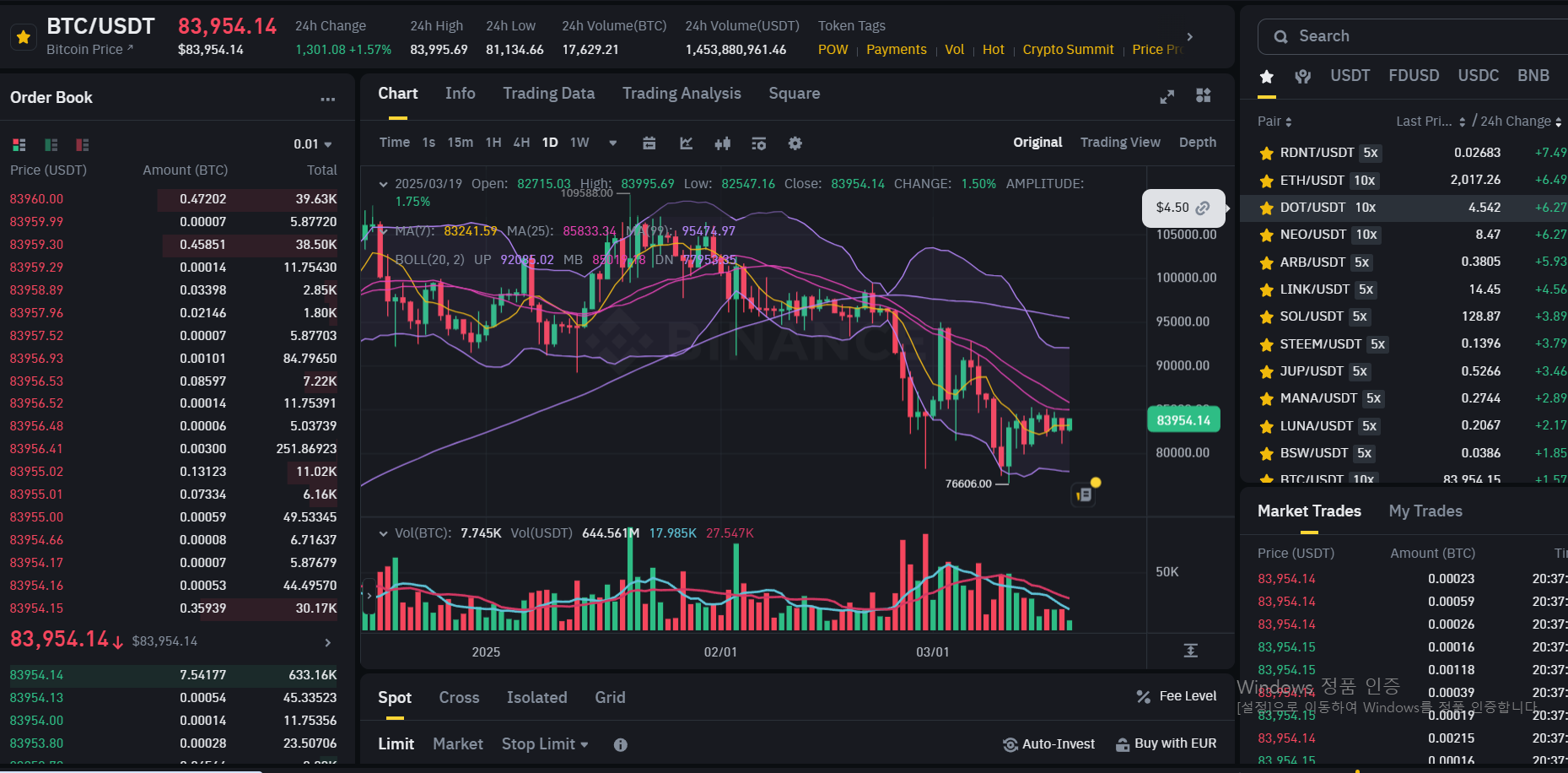Switch to Trading Data tab

[549, 94]
